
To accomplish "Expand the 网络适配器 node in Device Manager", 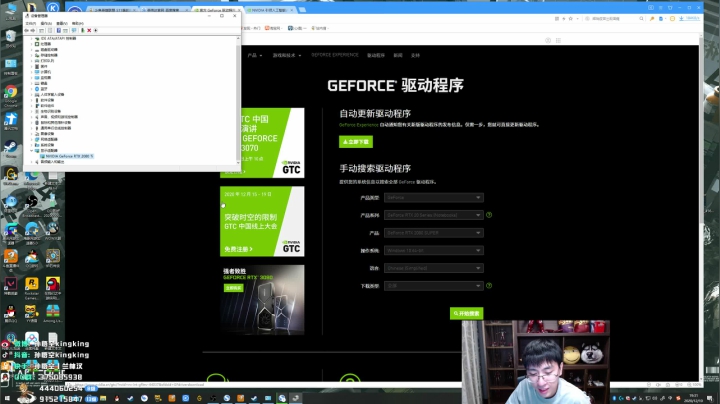I will (x=31, y=139).
